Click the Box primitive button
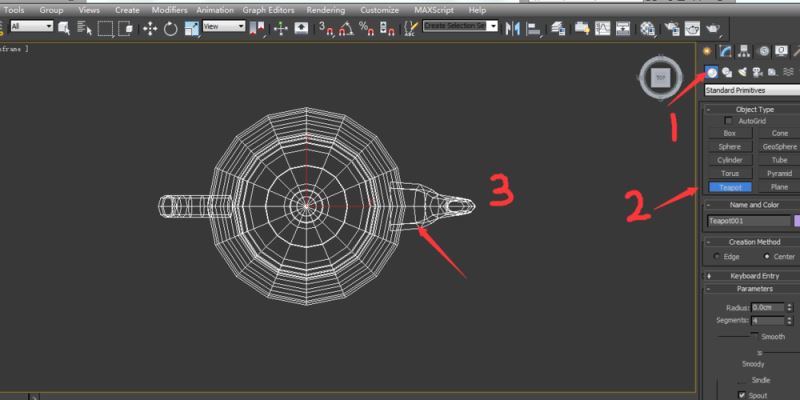 pyautogui.click(x=730, y=133)
